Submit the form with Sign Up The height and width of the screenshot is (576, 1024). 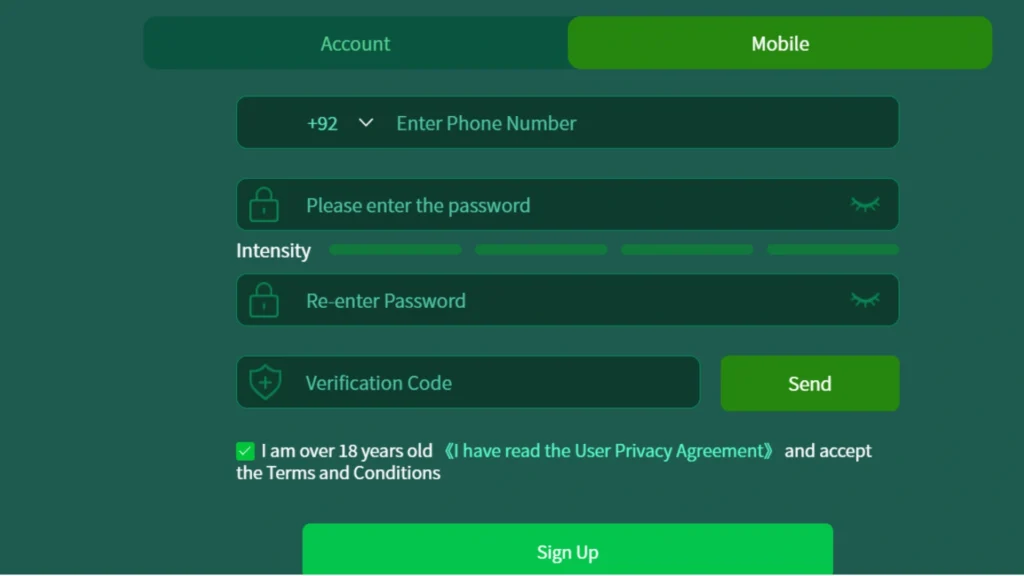coord(568,551)
